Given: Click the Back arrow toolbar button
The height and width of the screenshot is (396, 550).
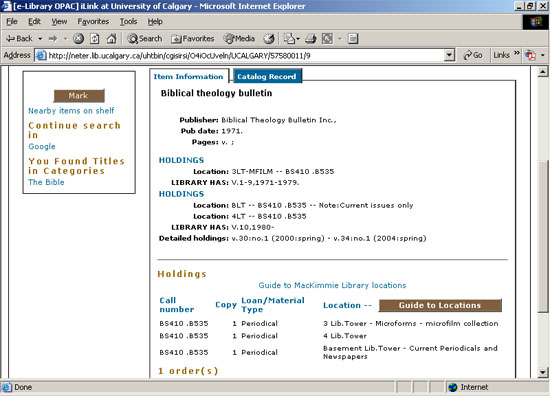Looking at the screenshot, I should coord(19,39).
